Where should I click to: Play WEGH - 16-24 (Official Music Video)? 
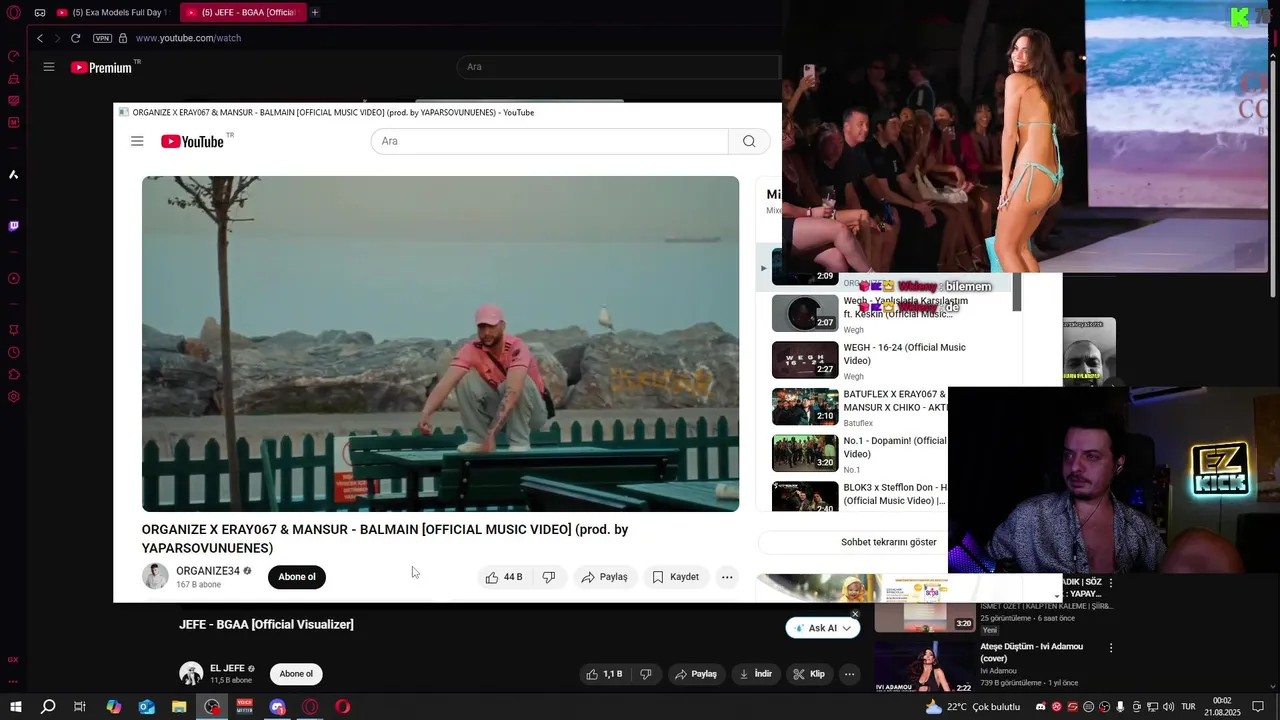904,354
